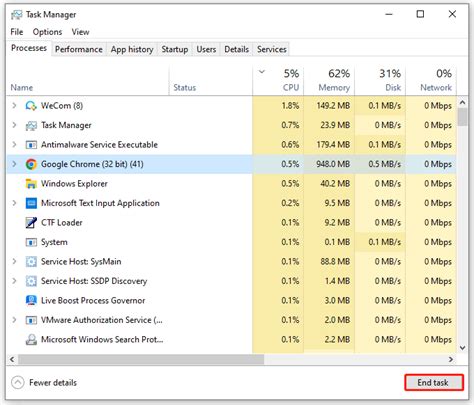
Task: Click the vertical scrollbar thumb
Action: [x=462, y=117]
